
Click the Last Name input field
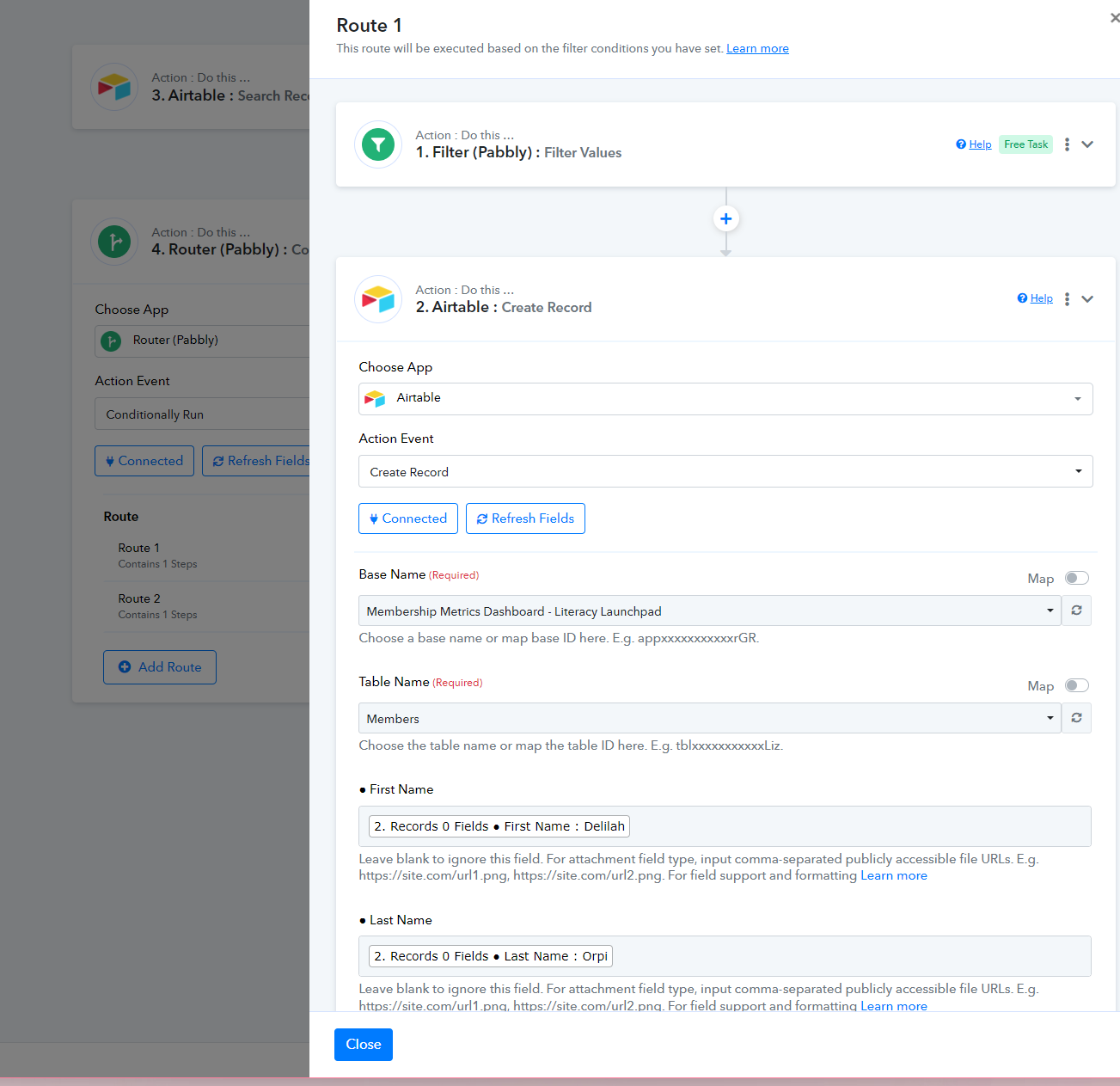point(725,956)
